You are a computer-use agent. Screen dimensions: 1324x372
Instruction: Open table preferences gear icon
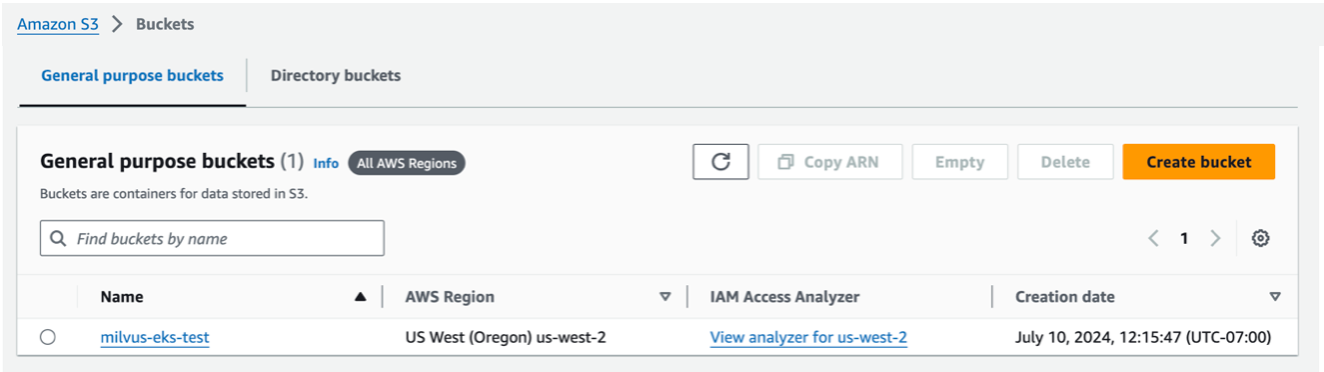(x=1260, y=238)
